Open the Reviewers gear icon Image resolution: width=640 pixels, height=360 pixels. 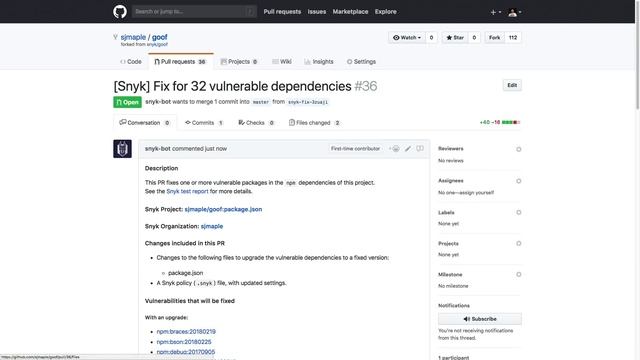[518, 149]
